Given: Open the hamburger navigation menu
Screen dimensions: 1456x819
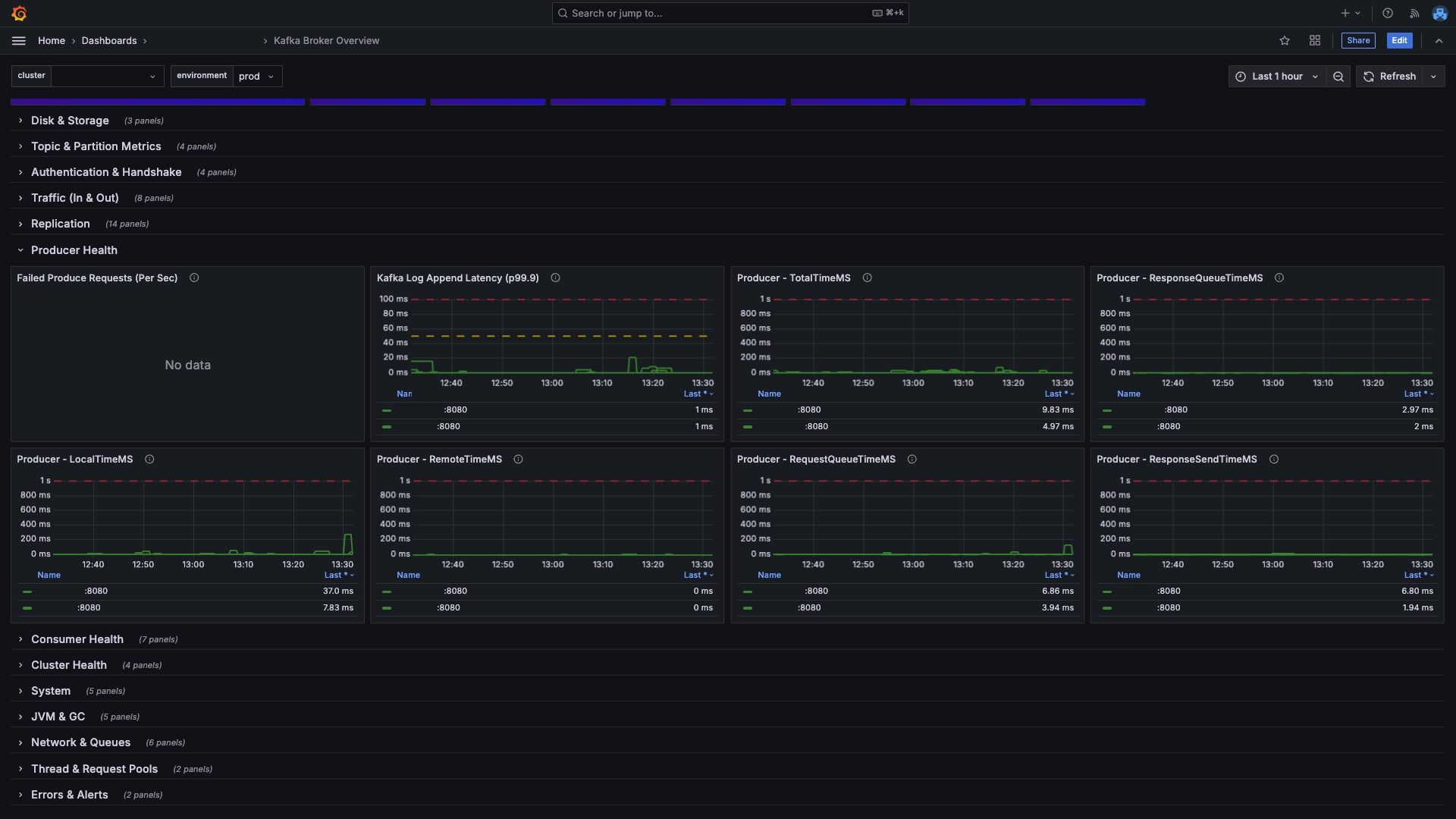Looking at the screenshot, I should click(x=19, y=41).
